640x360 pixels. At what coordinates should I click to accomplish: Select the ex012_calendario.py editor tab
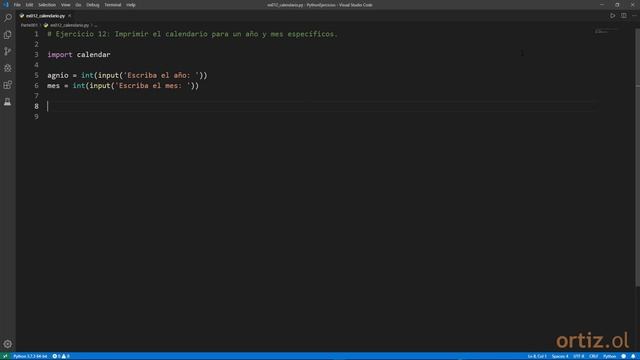(x=45, y=16)
